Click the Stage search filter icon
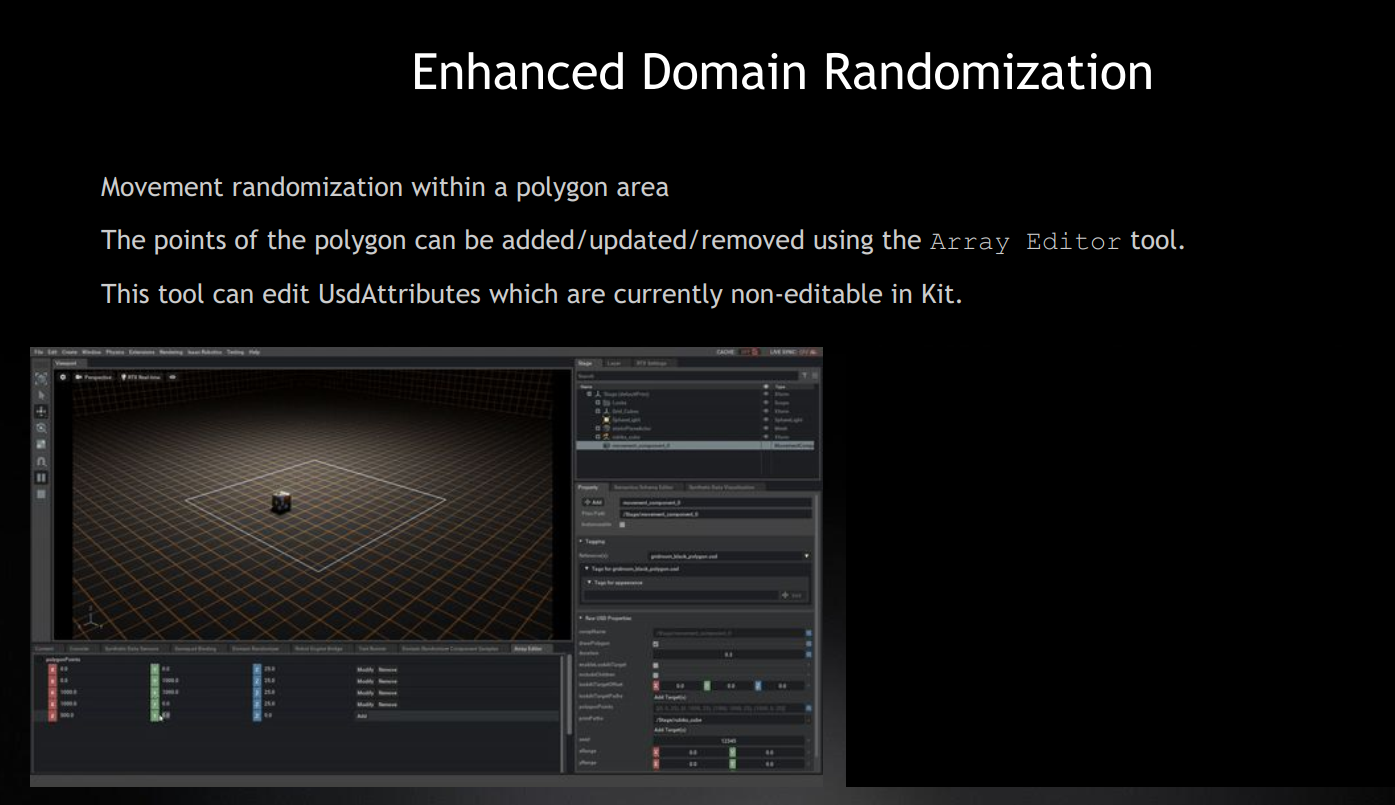Viewport: 1395px width, 805px height. (x=804, y=375)
